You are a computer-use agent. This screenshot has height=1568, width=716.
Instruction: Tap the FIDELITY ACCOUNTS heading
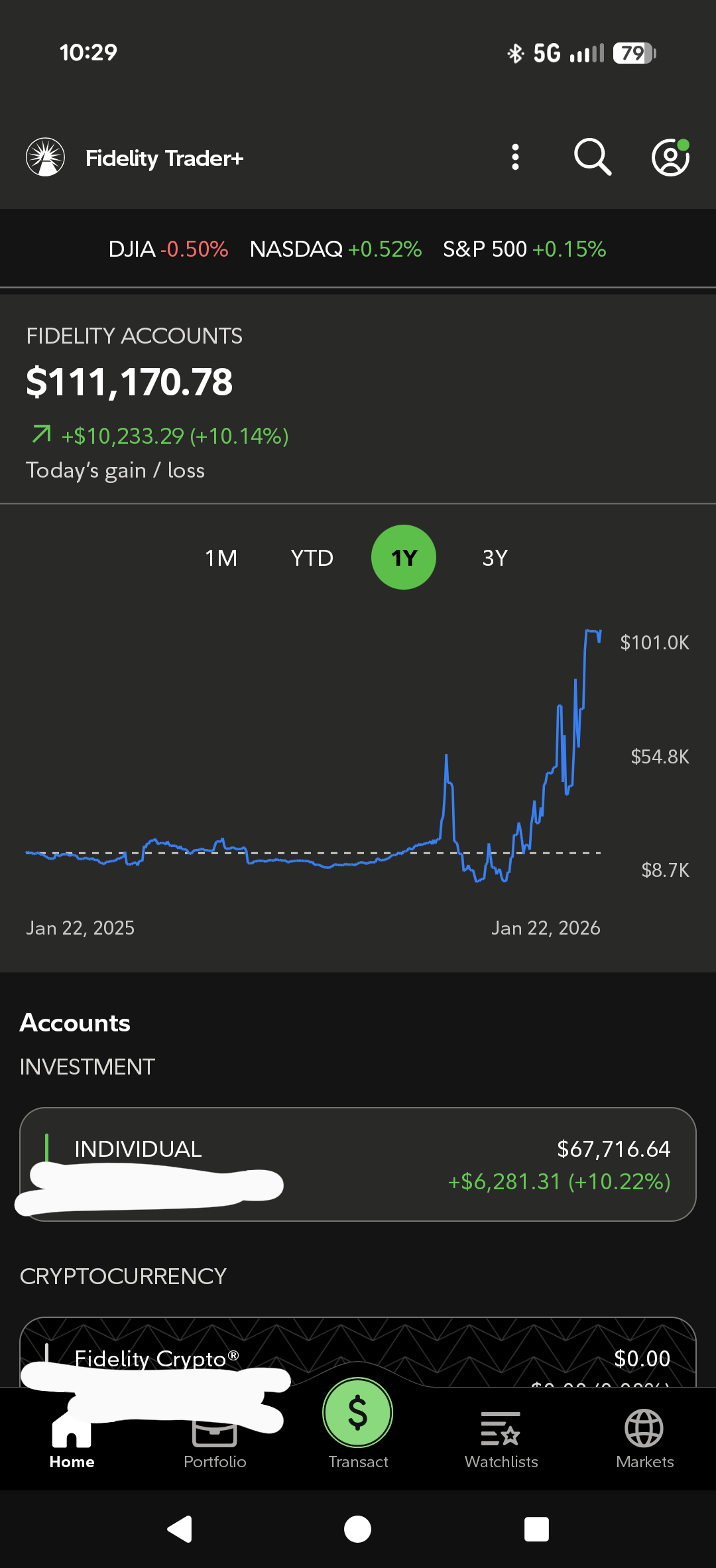[134, 336]
